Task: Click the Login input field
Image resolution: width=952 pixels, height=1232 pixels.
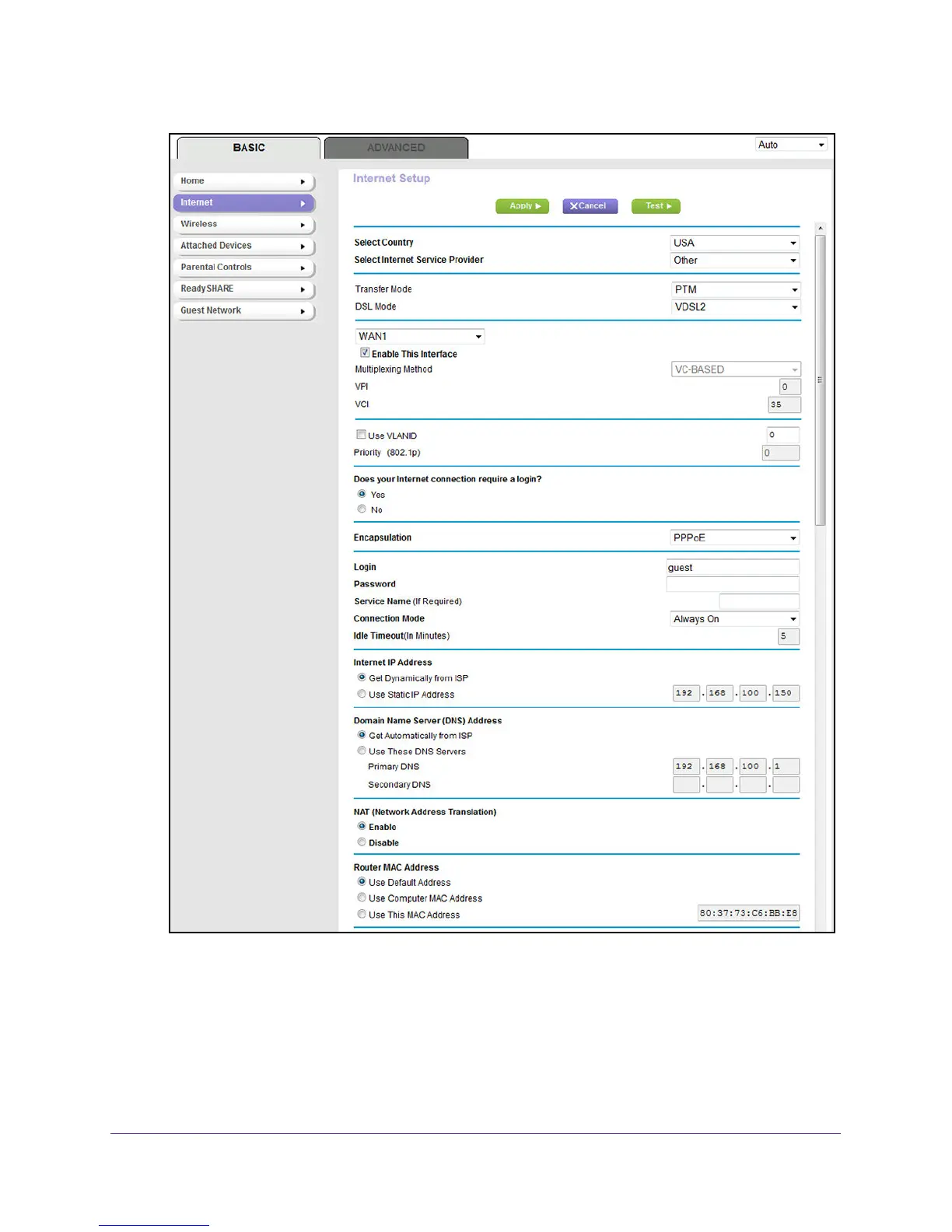Action: pyautogui.click(x=733, y=568)
